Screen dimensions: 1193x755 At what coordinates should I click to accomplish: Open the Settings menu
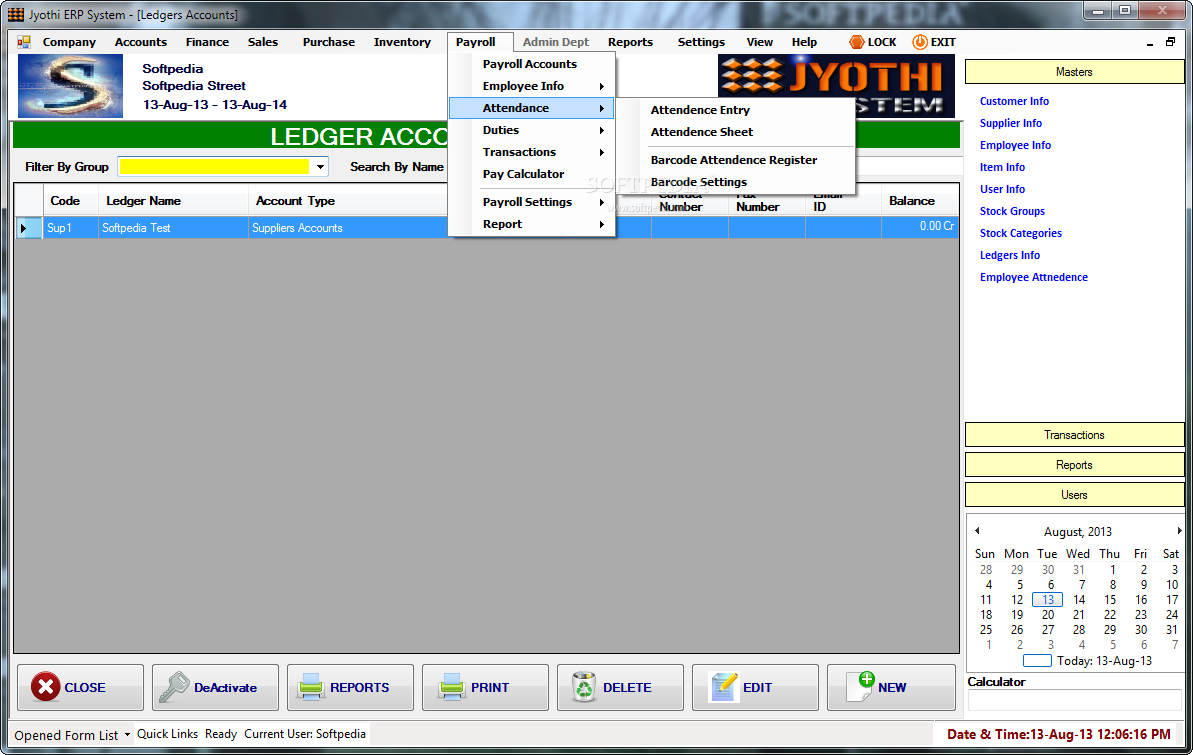point(701,42)
